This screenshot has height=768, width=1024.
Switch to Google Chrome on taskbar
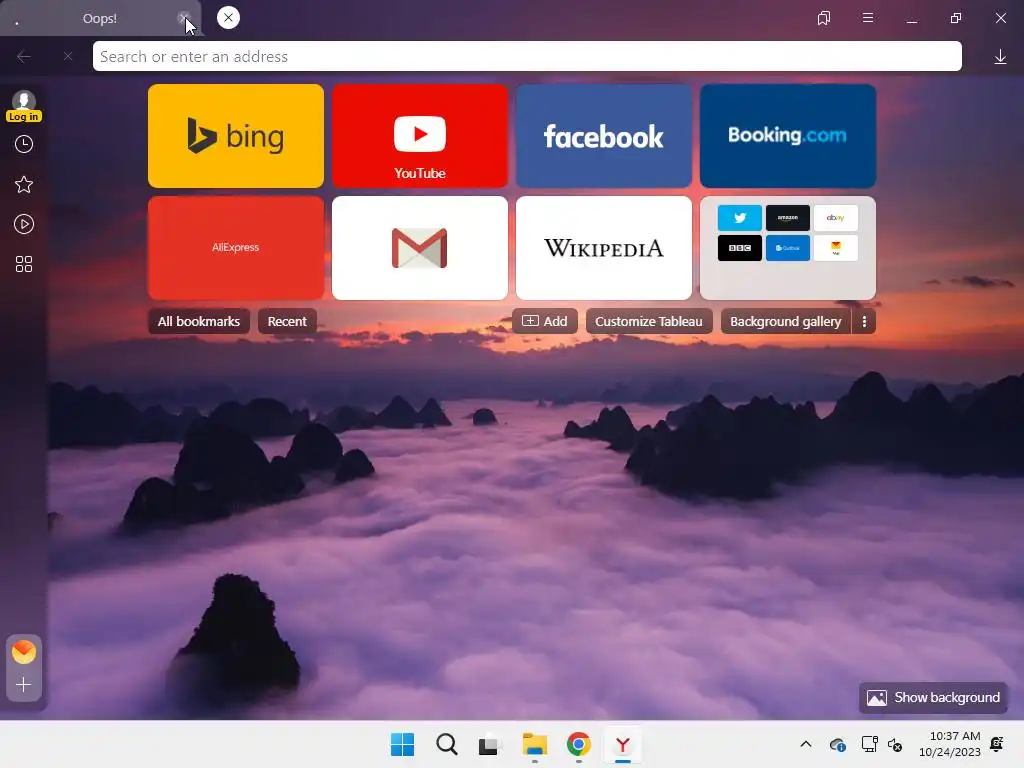(x=579, y=744)
